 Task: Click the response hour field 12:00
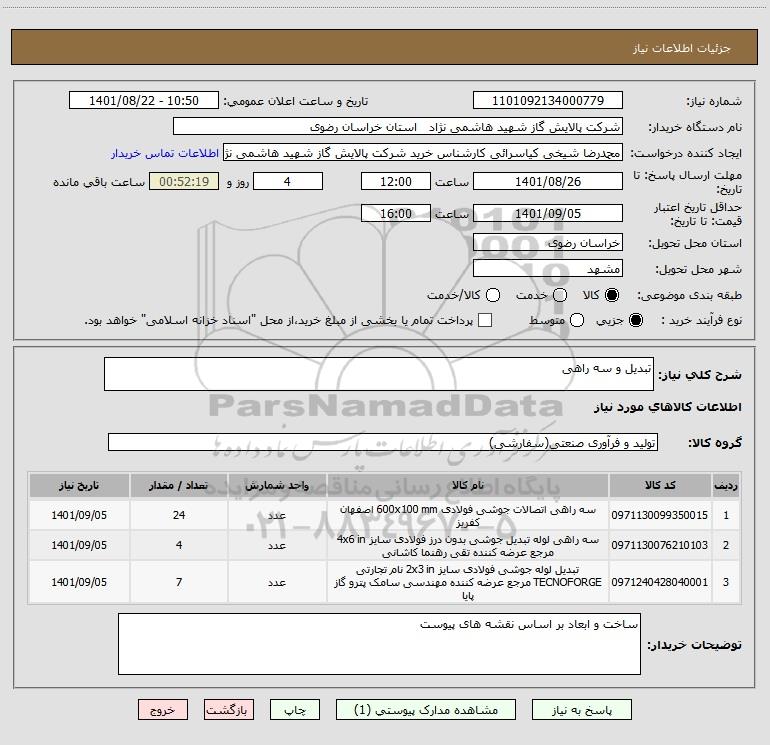[396, 181]
